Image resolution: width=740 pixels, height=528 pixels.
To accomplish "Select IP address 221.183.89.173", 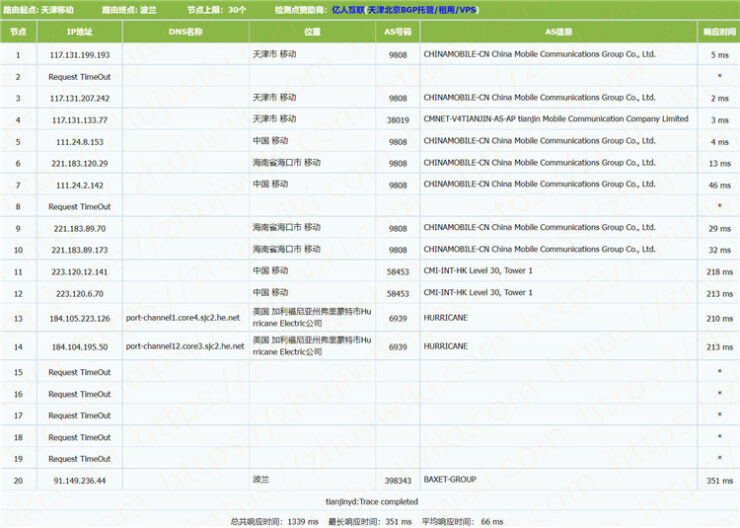I will [x=79, y=250].
